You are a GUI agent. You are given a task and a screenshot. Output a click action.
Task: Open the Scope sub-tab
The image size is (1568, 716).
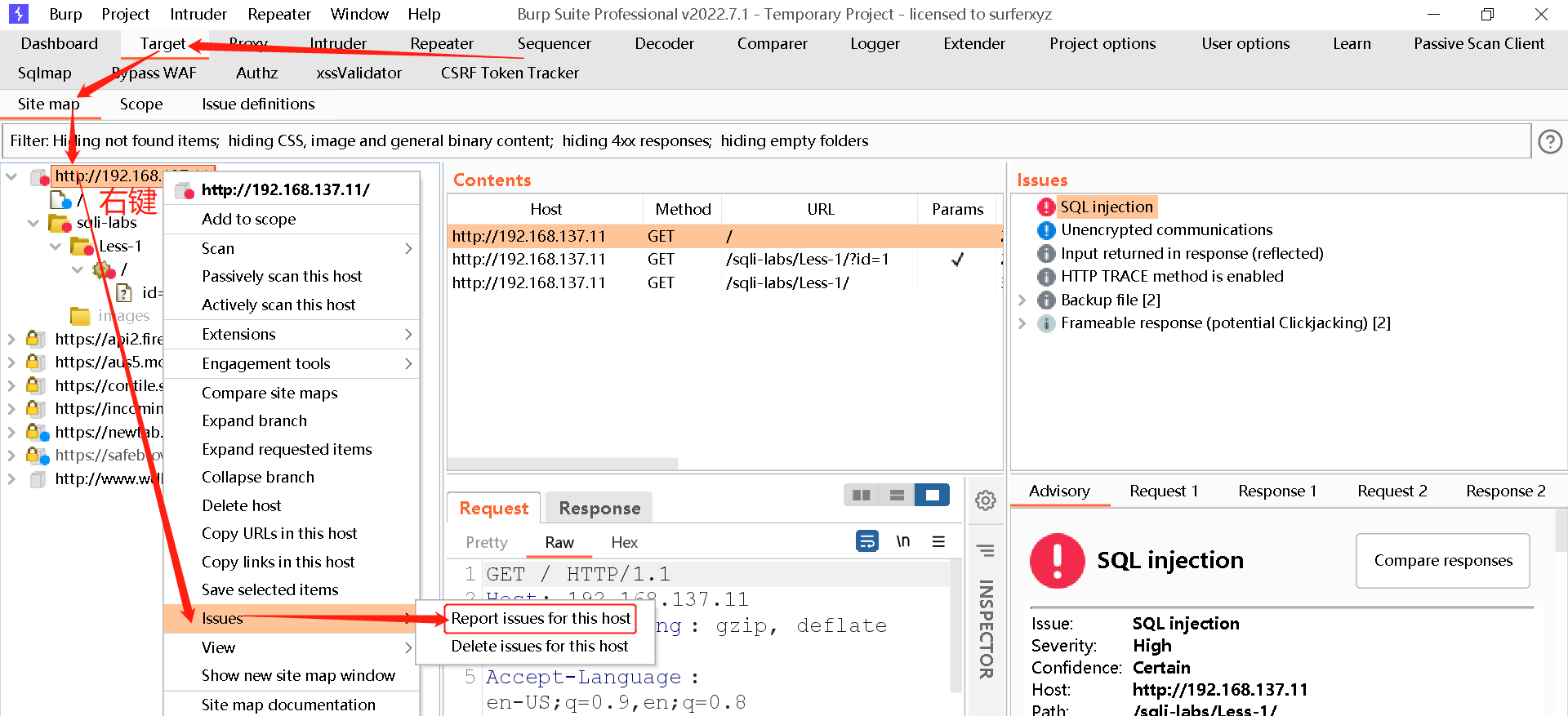(x=141, y=105)
